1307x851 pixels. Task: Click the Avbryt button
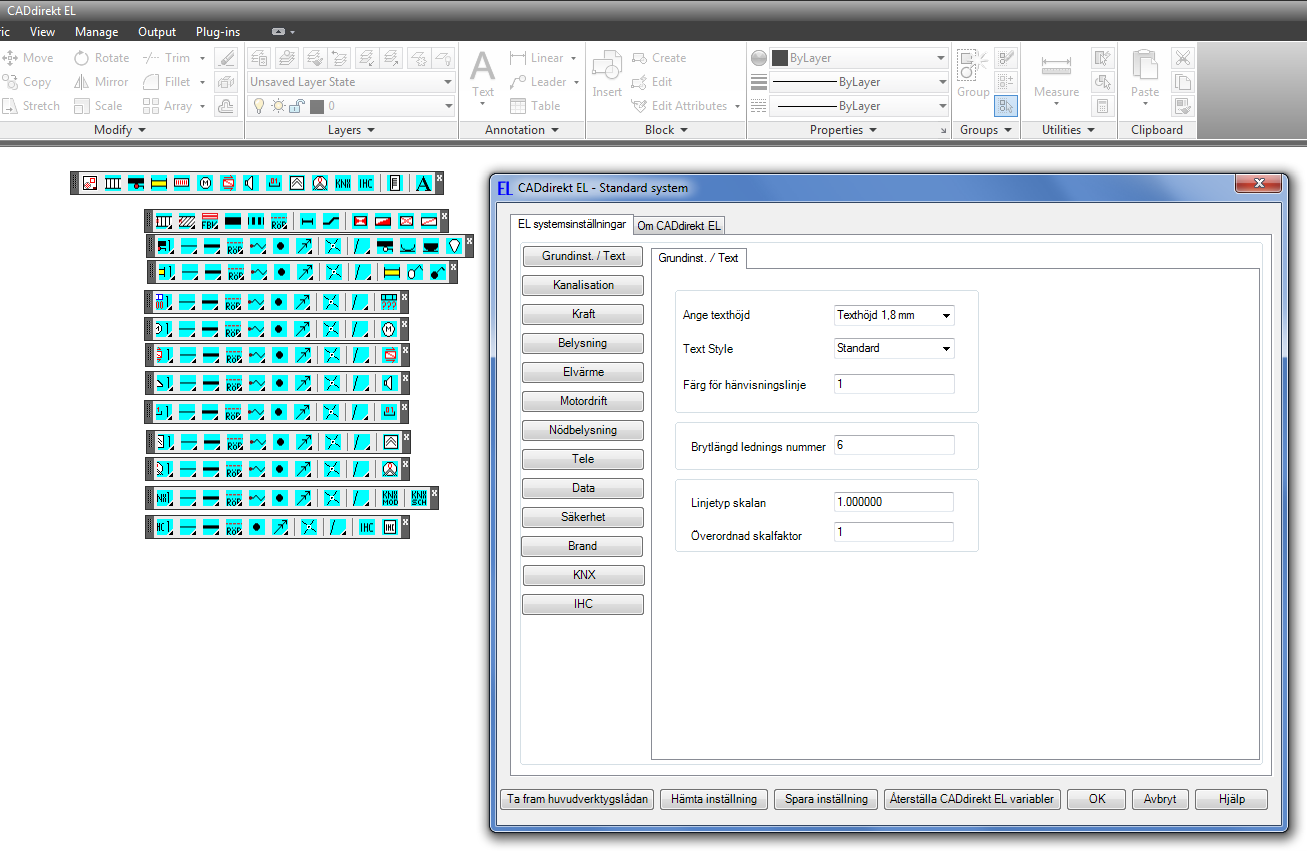point(1161,800)
